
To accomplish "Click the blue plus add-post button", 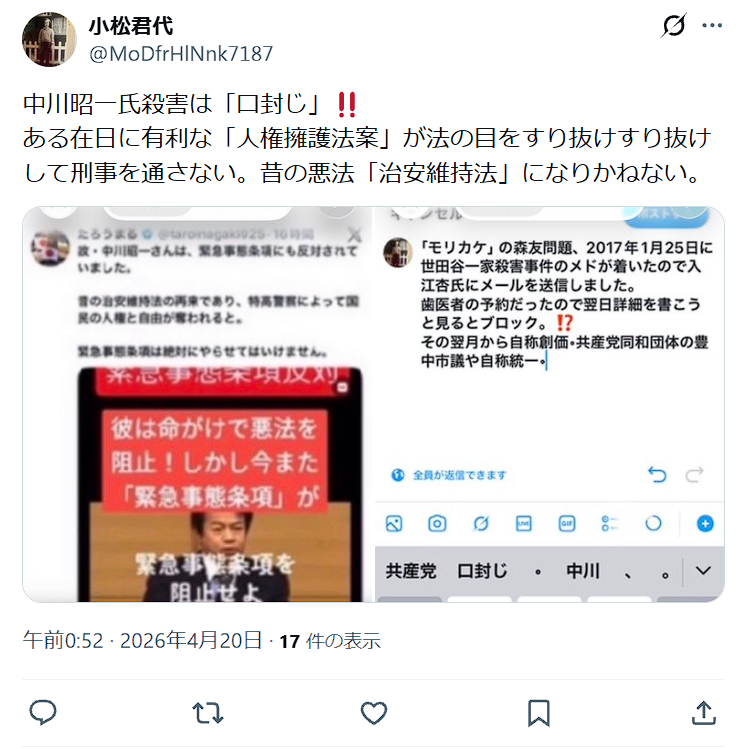I will point(705,524).
